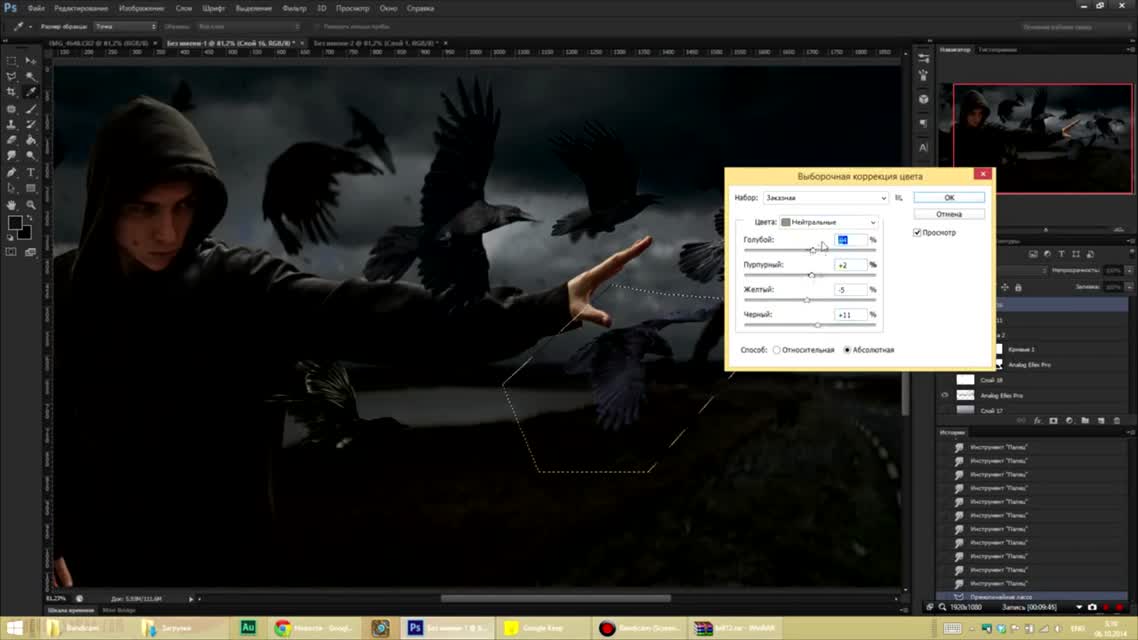1138x640 pixels.
Task: Confirm the dialog with OK
Action: (949, 197)
